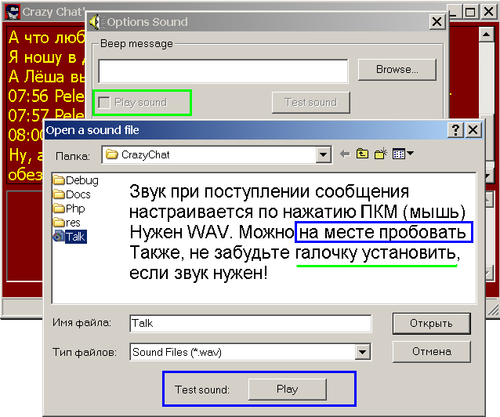
Task: Close the Options Sound window
Action: [x=437, y=22]
